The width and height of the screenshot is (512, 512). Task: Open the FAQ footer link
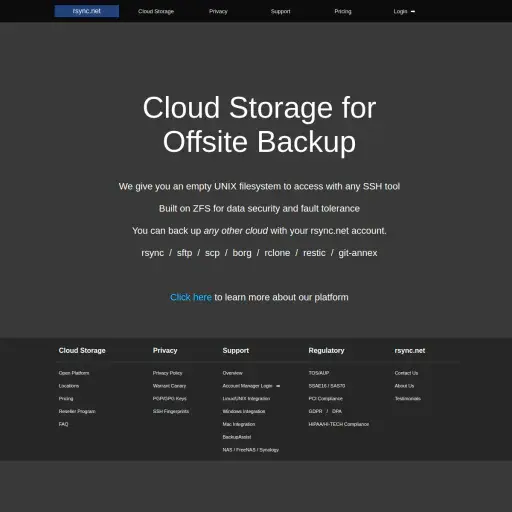click(63, 424)
